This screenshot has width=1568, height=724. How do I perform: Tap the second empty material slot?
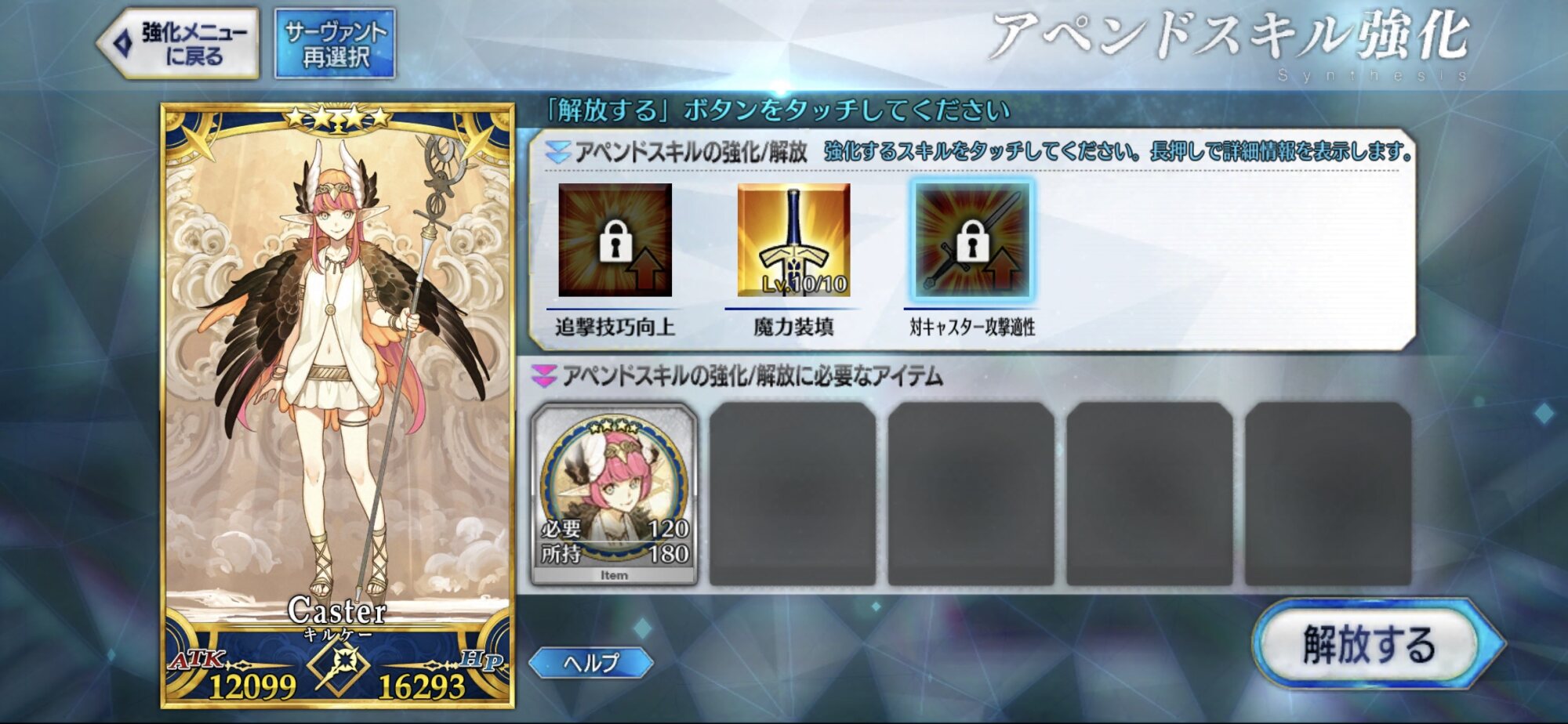(x=793, y=494)
